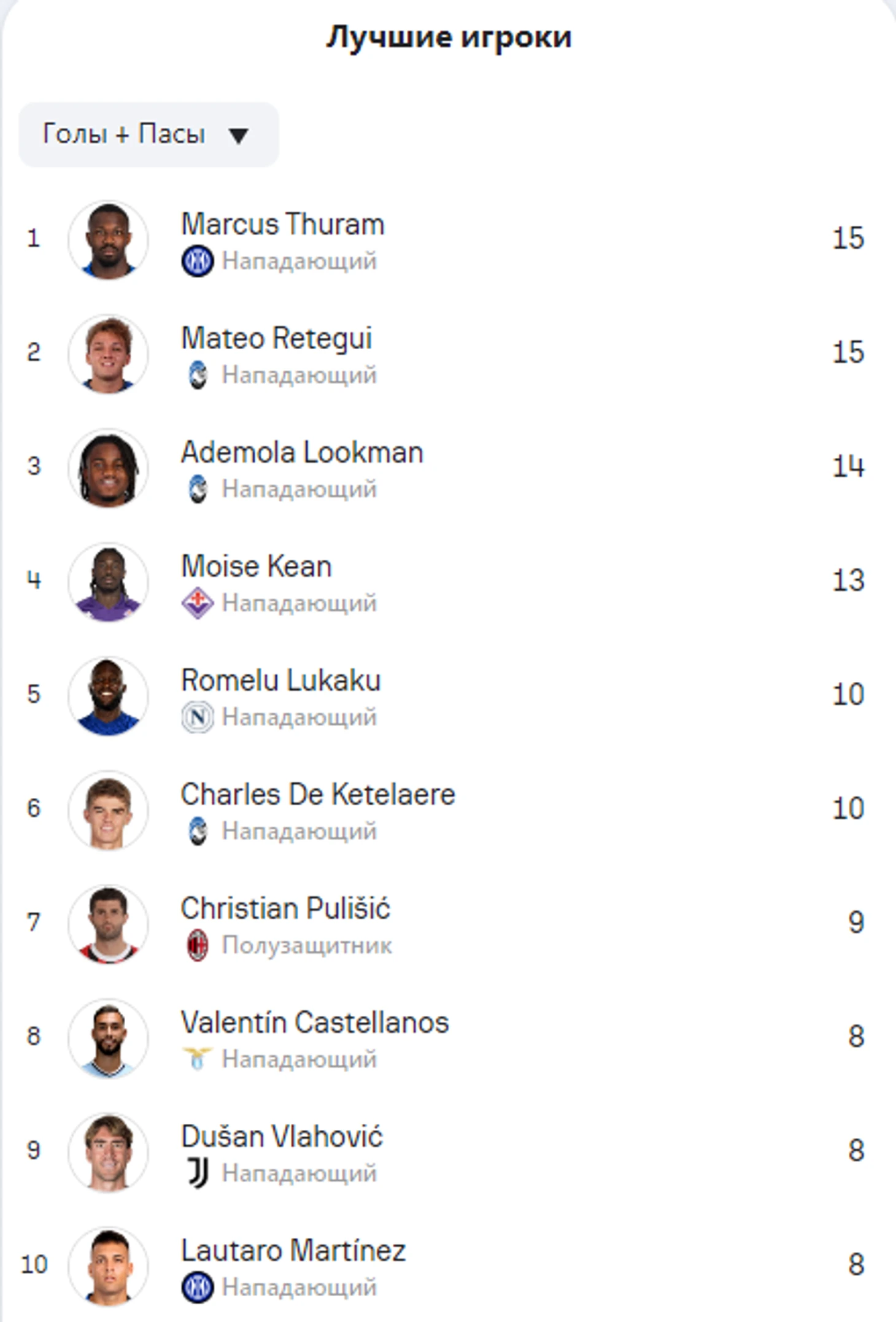Image resolution: width=896 pixels, height=1322 pixels.
Task: Open the Mateo Retegui player profile
Action: click(277, 338)
